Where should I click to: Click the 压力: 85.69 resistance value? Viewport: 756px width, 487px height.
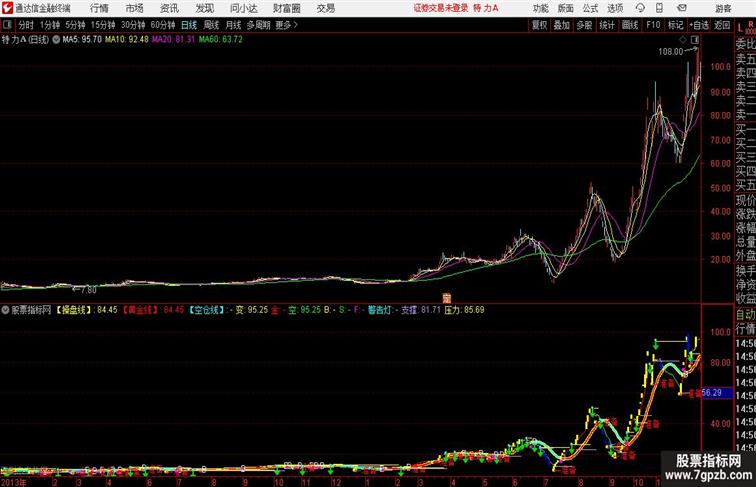464,310
